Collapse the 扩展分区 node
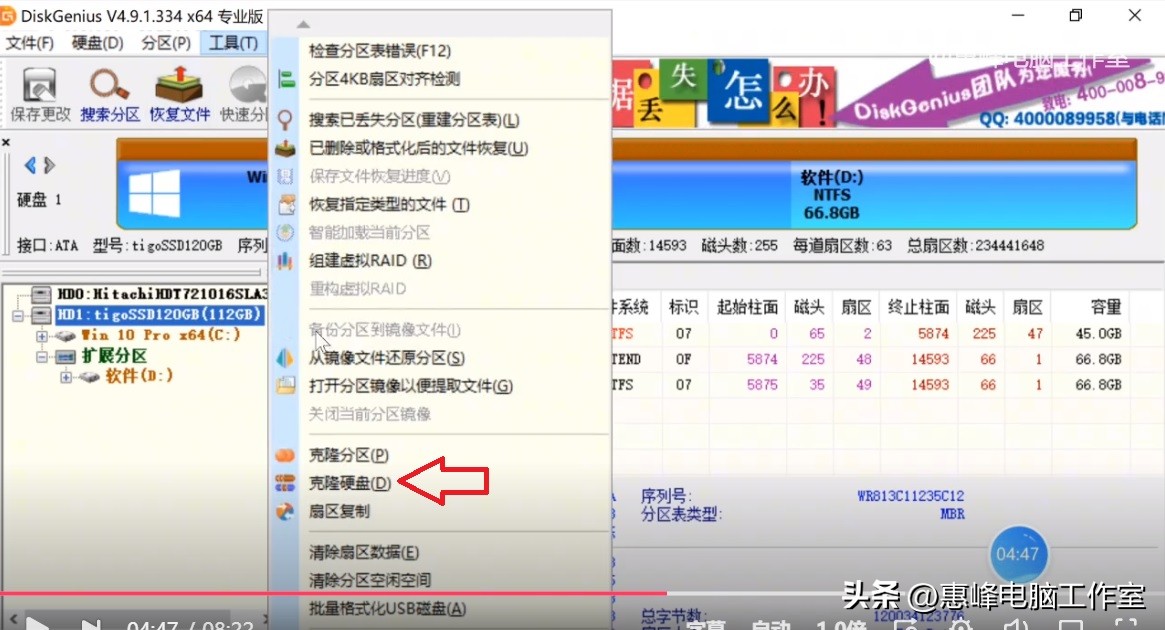Screen dimensions: 1165x630 [42, 357]
